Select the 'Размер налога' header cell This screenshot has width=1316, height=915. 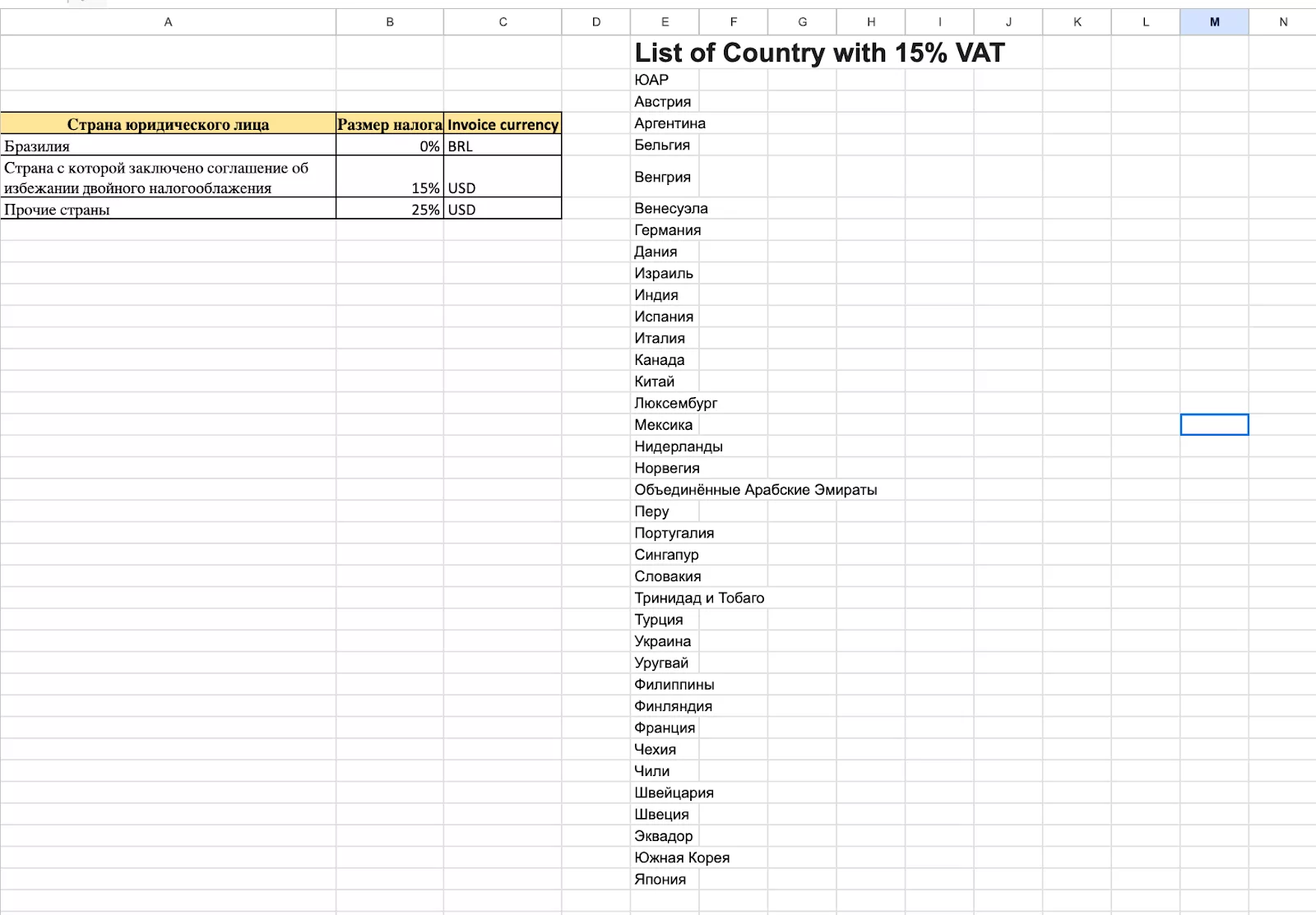click(390, 124)
